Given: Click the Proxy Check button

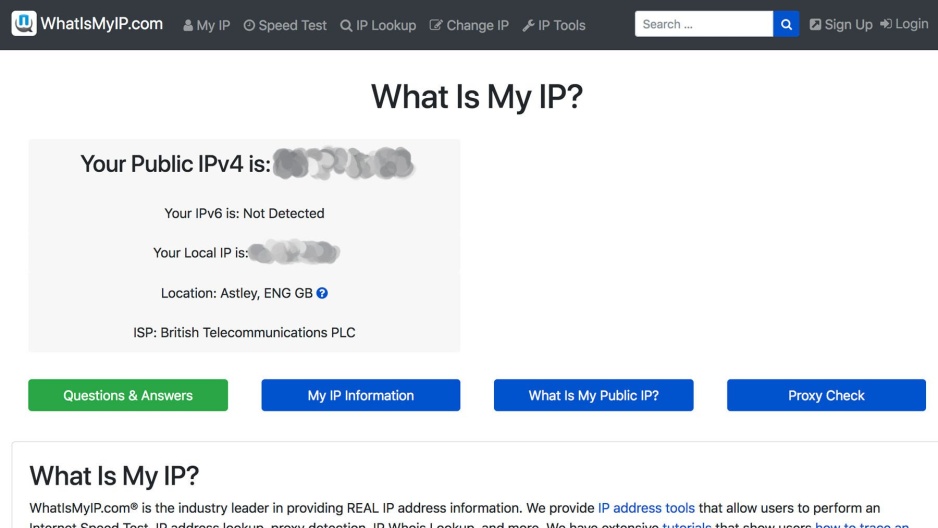Looking at the screenshot, I should coord(826,395).
